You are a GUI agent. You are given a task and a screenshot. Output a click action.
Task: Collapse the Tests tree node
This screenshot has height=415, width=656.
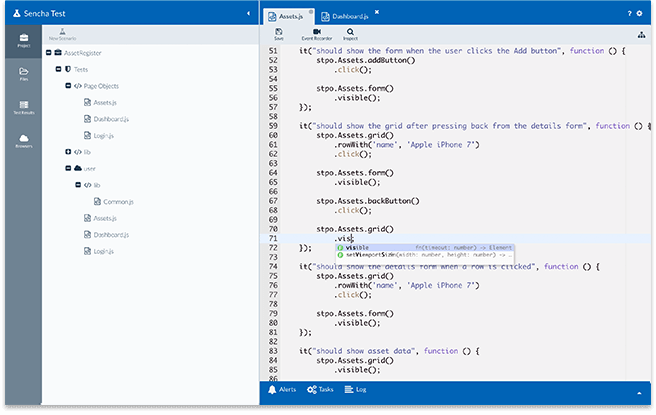58,69
